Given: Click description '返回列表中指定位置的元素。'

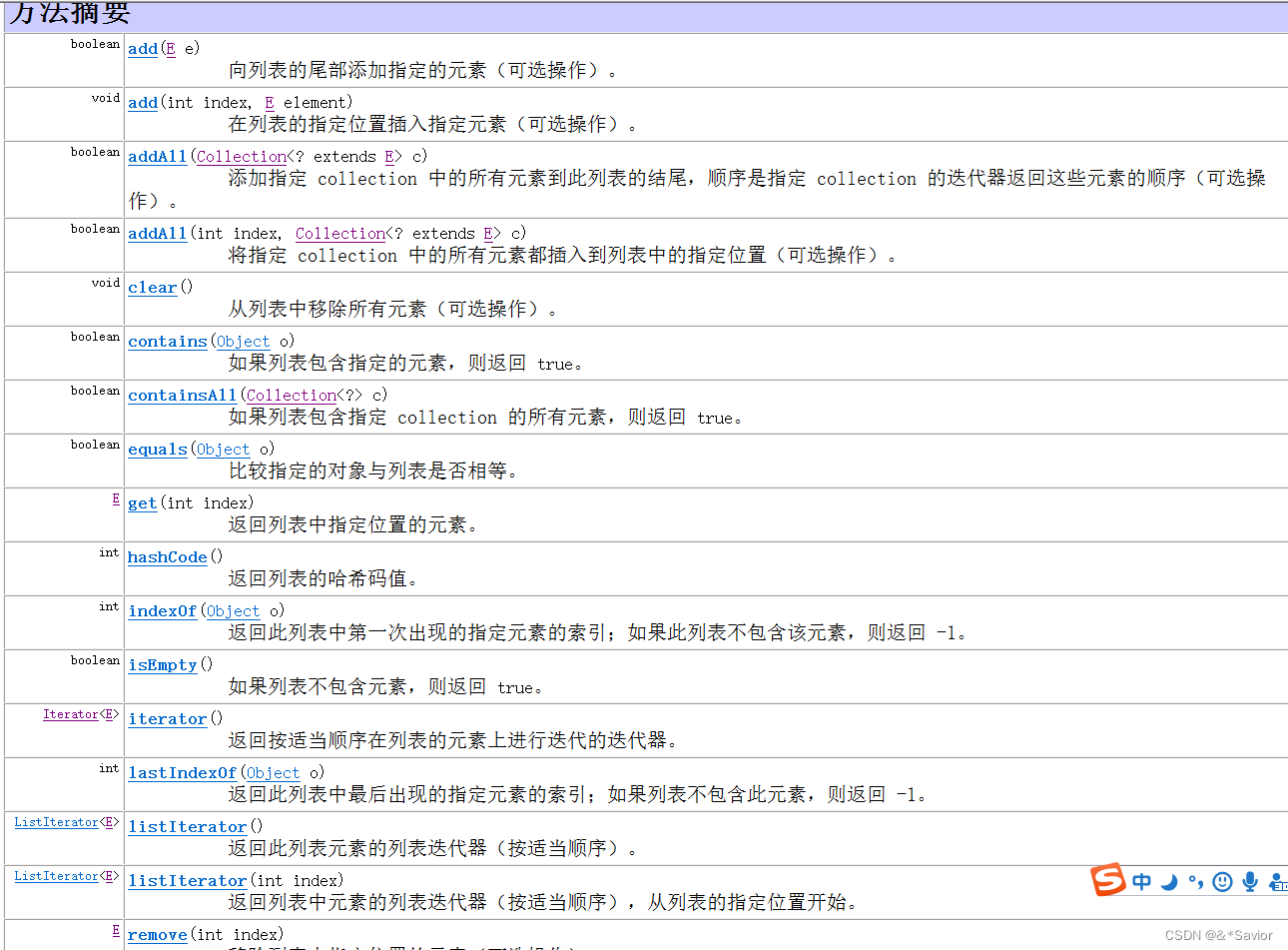Looking at the screenshot, I should [353, 524].
